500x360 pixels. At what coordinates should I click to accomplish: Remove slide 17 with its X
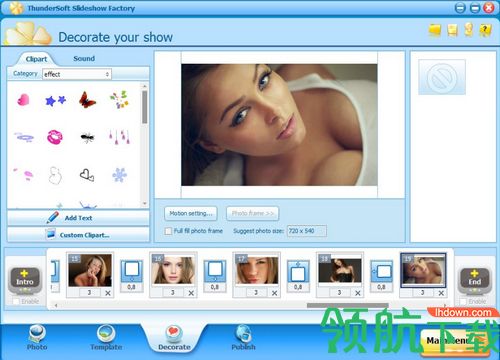[x=274, y=293]
